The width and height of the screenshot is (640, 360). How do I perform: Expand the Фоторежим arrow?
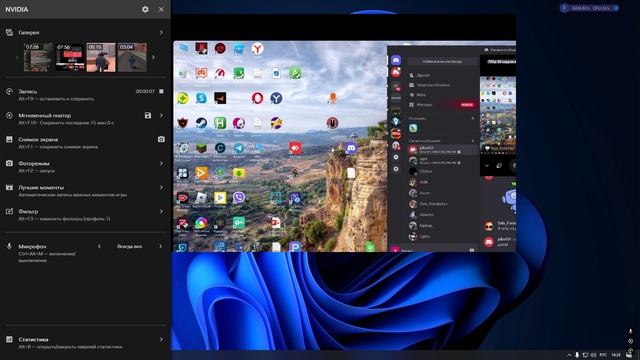click(x=161, y=163)
